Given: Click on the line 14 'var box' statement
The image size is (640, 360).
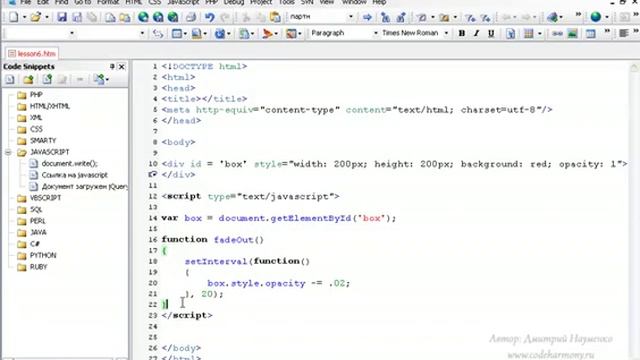Looking at the screenshot, I should click(279, 218).
